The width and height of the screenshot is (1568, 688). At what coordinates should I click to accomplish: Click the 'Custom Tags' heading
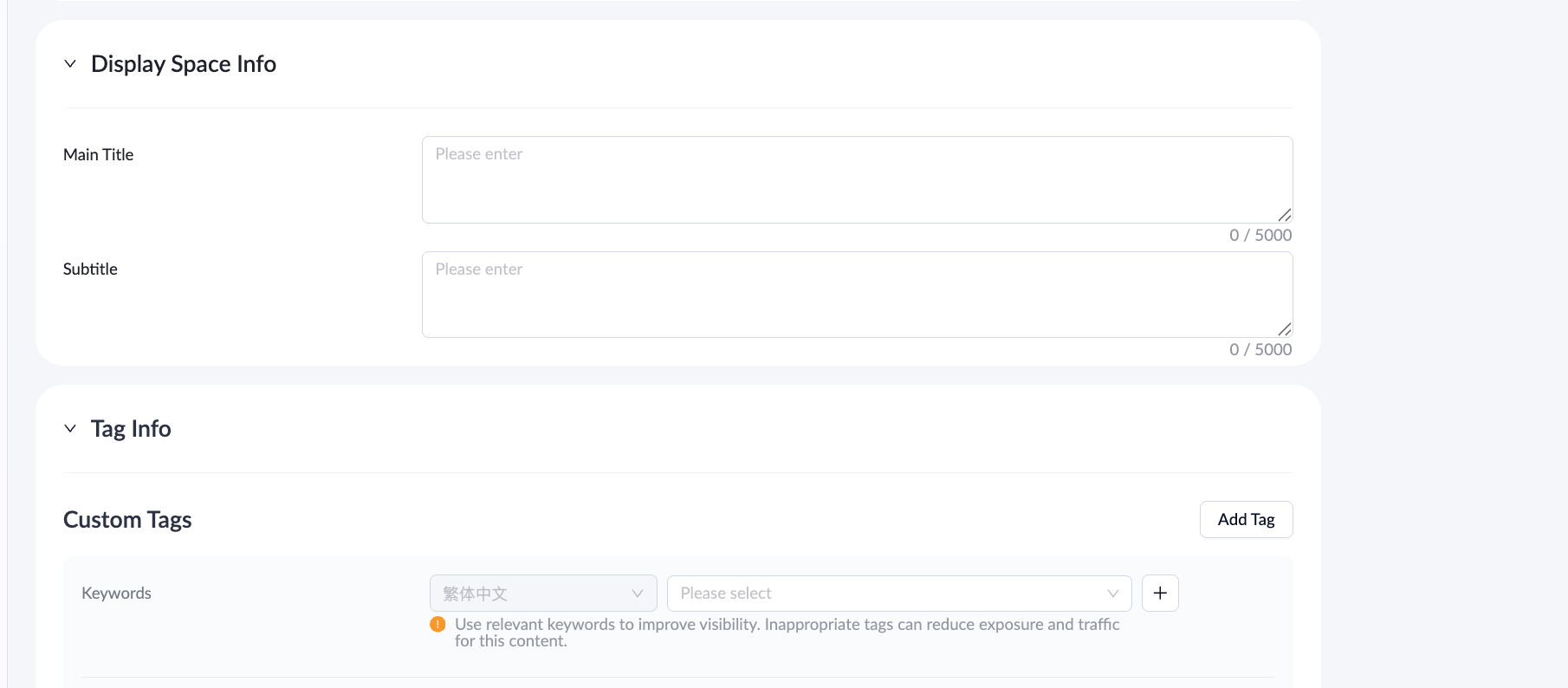[x=127, y=520]
